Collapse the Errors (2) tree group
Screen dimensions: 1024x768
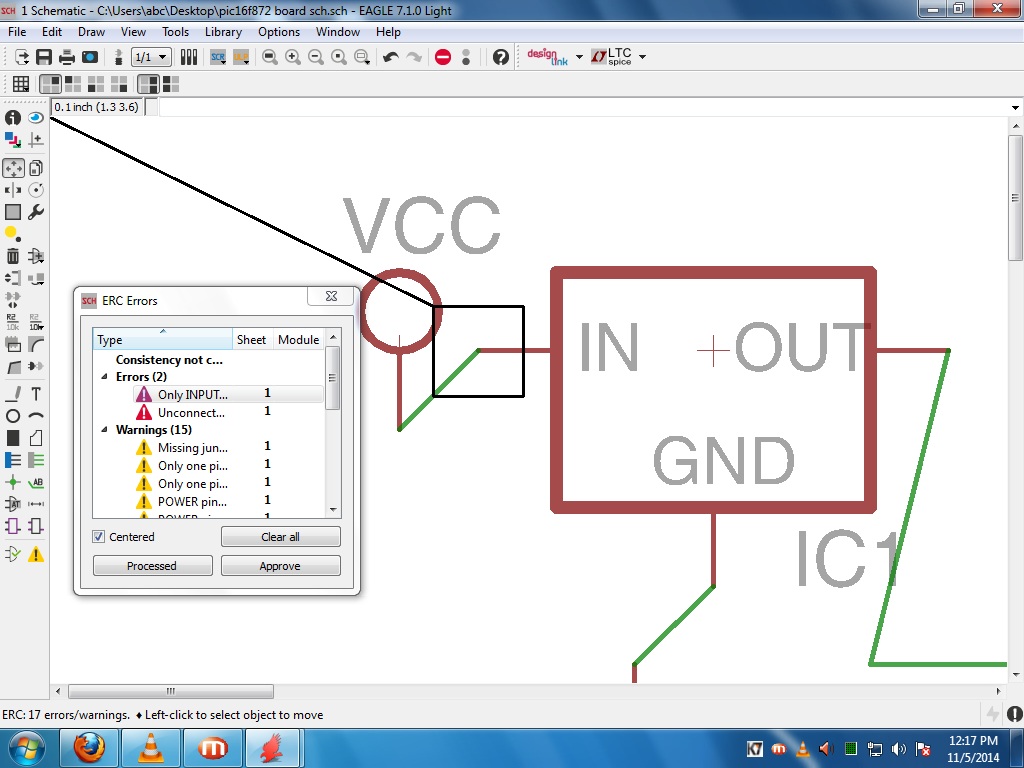pyautogui.click(x=104, y=377)
